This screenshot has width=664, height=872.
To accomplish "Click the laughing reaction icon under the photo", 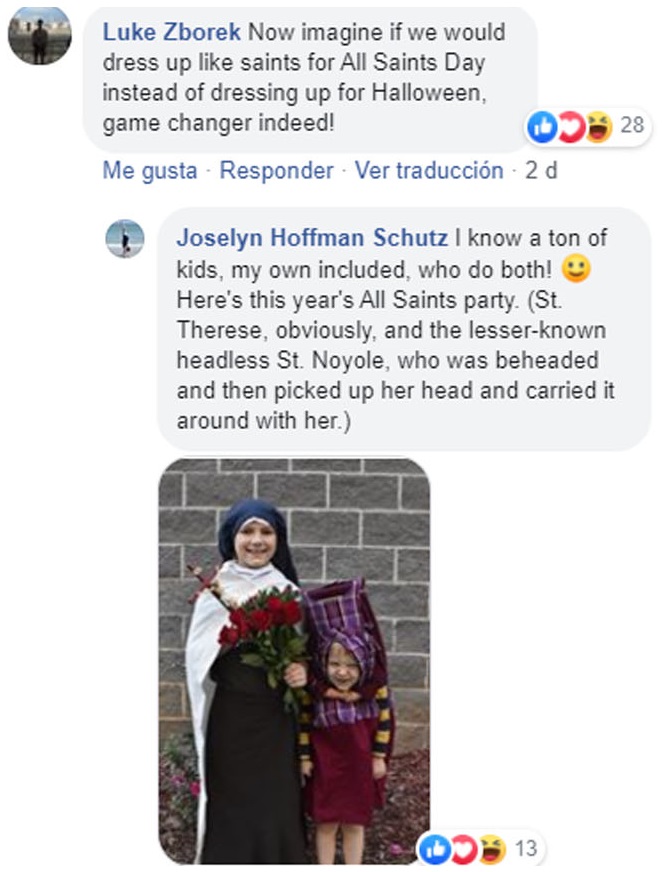I will (x=492, y=849).
